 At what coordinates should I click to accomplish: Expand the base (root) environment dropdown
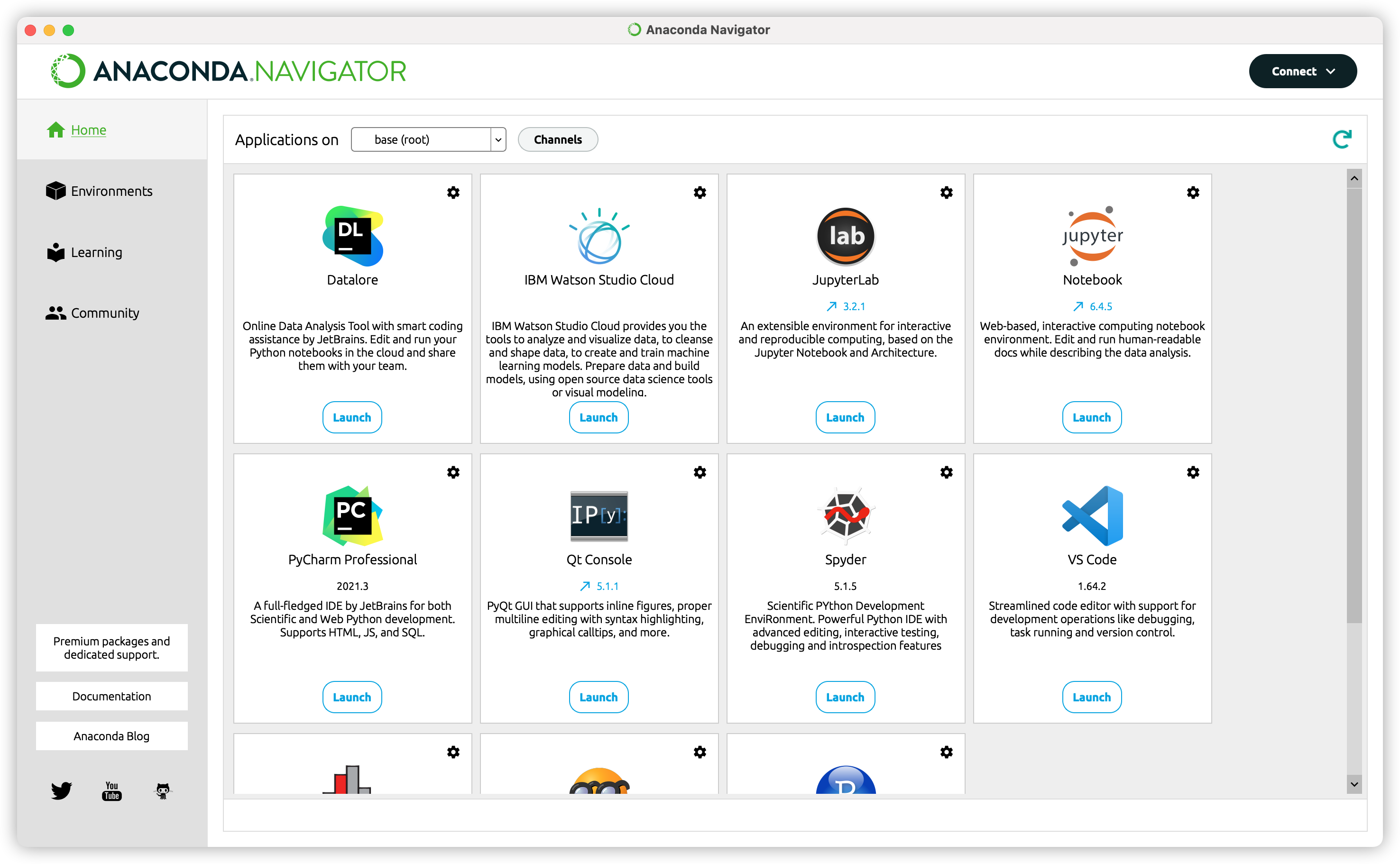[497, 139]
